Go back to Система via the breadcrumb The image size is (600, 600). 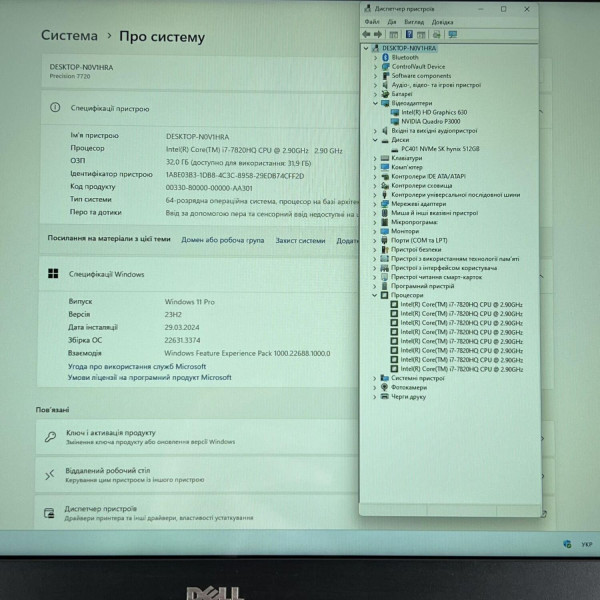[69, 35]
